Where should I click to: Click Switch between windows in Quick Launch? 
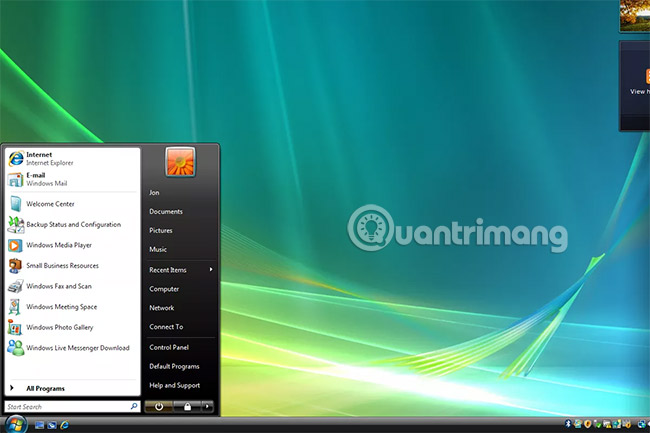(x=52, y=425)
